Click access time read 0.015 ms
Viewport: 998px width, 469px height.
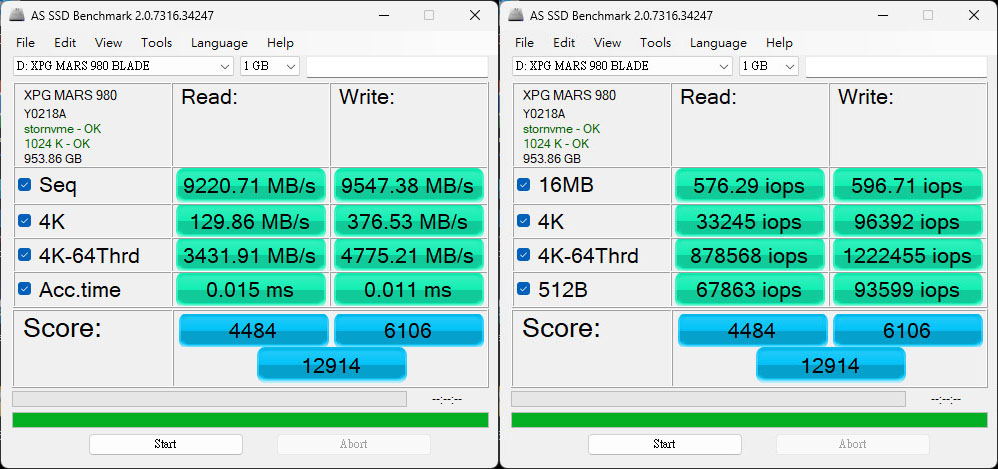pyautogui.click(x=250, y=290)
